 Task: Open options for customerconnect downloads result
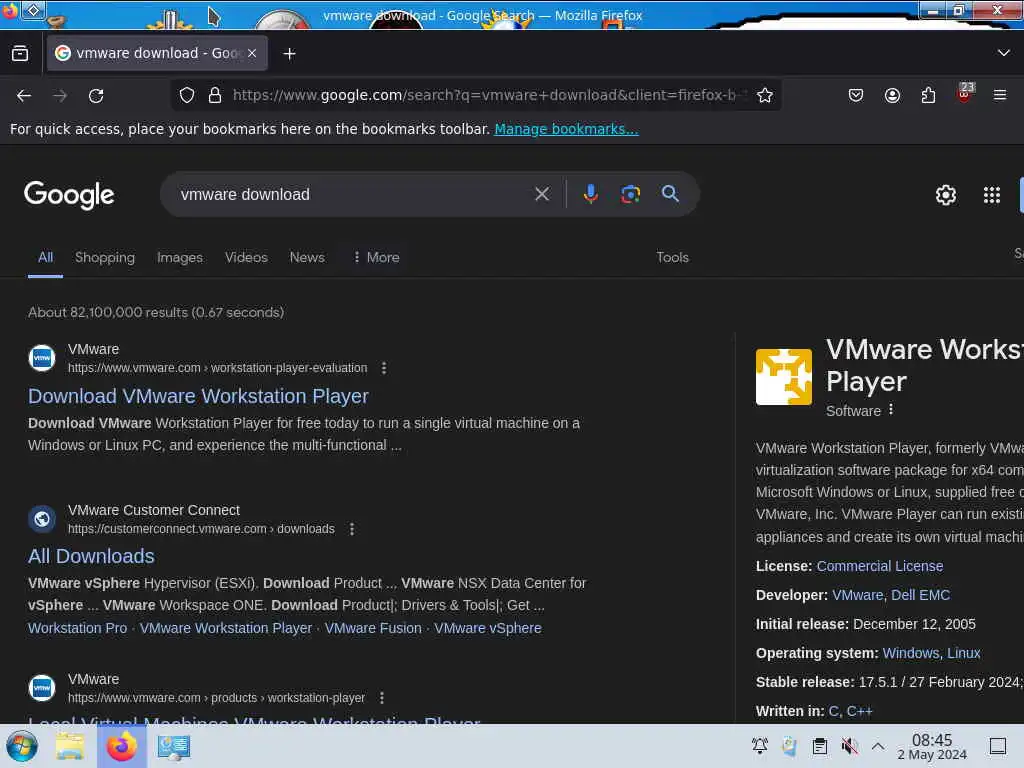pos(351,529)
